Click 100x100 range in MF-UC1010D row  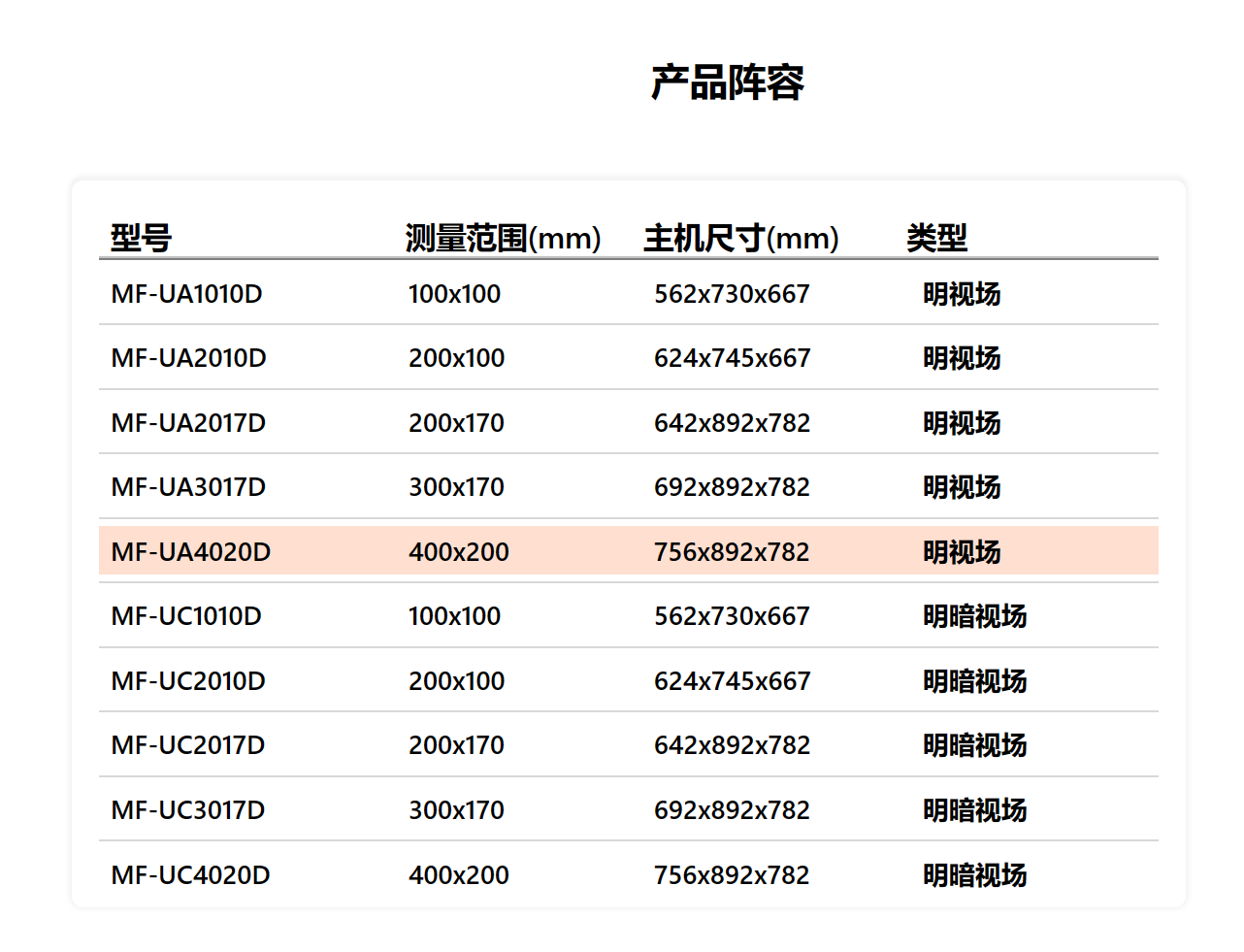454,616
